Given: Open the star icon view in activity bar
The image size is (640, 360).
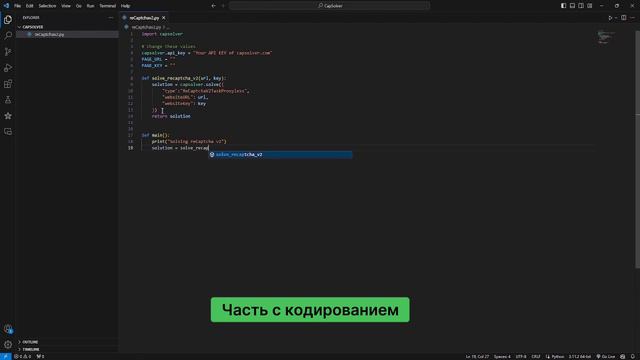Looking at the screenshot, I should [x=8, y=116].
